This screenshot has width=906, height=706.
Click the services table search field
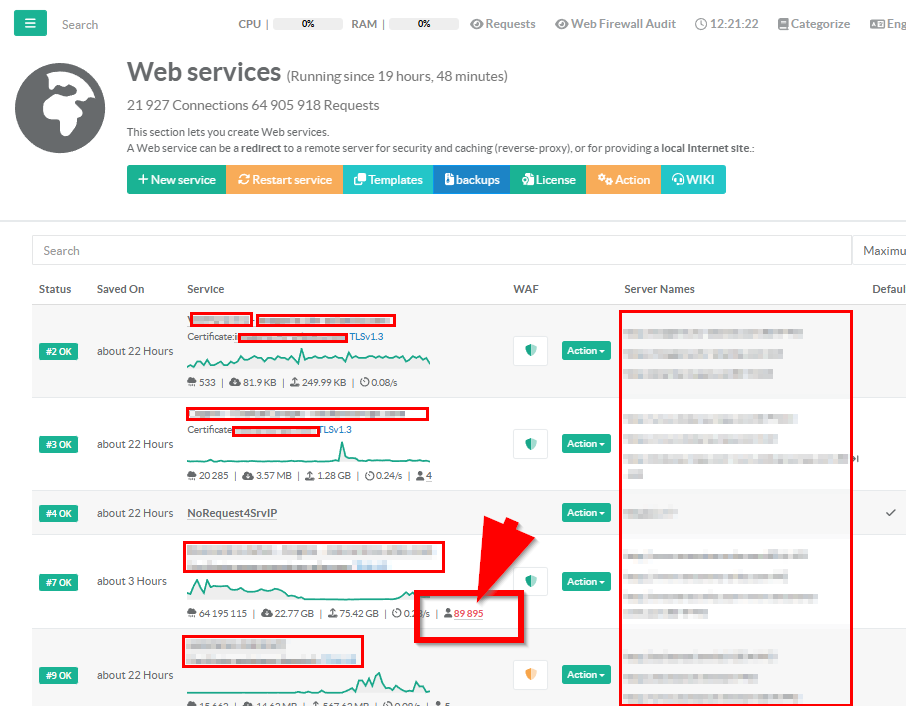[440, 251]
